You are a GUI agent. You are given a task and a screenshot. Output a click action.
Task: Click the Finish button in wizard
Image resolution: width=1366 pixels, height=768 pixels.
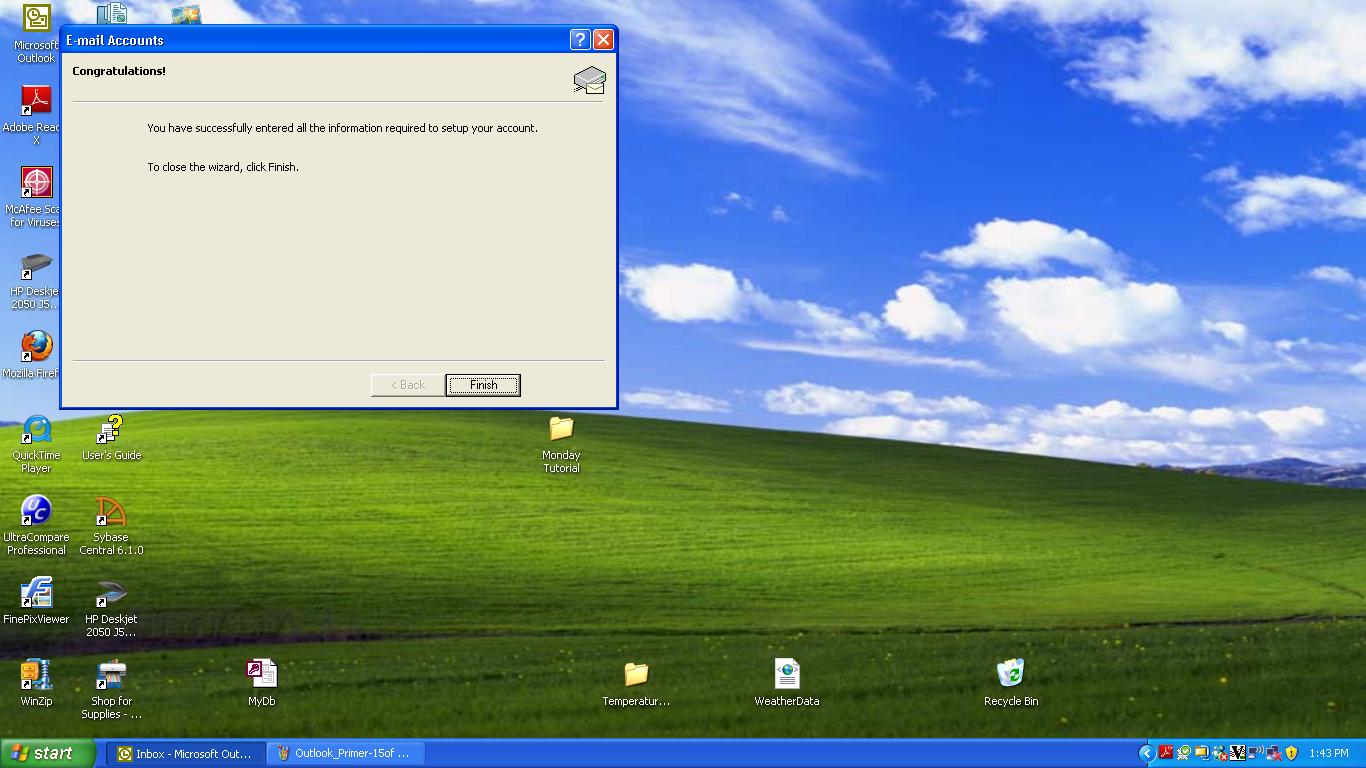tap(483, 385)
